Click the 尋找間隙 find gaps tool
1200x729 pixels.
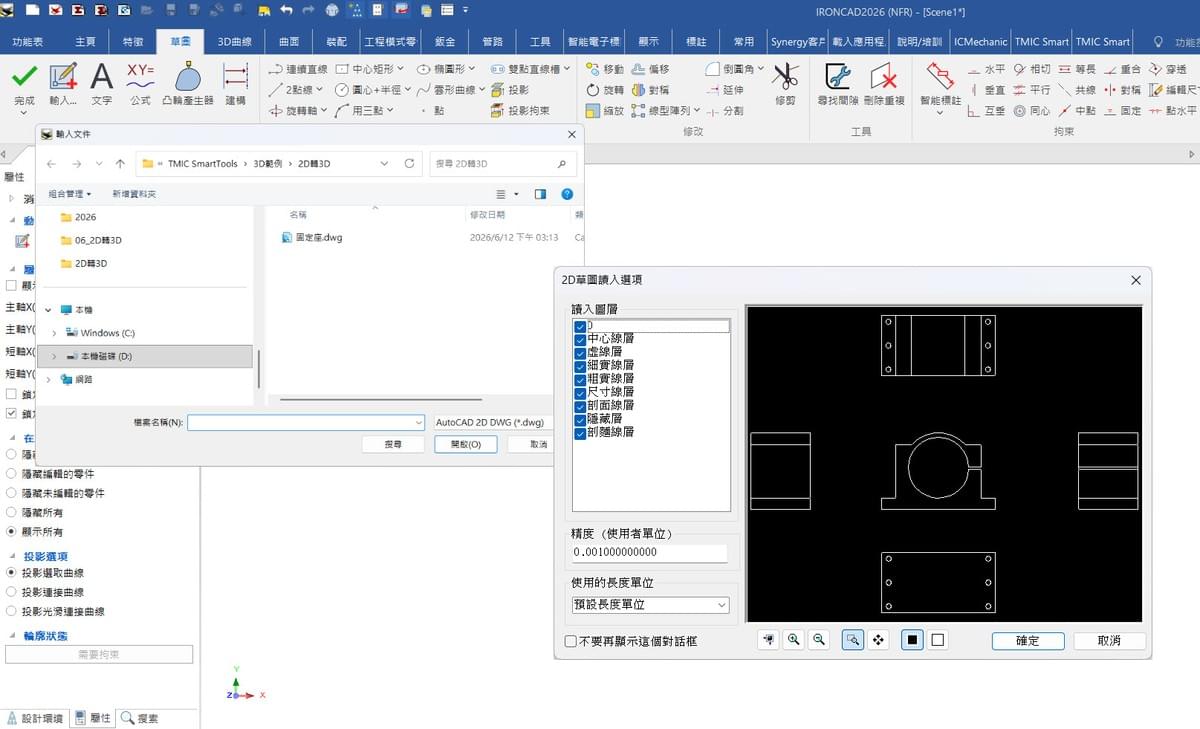click(x=837, y=85)
